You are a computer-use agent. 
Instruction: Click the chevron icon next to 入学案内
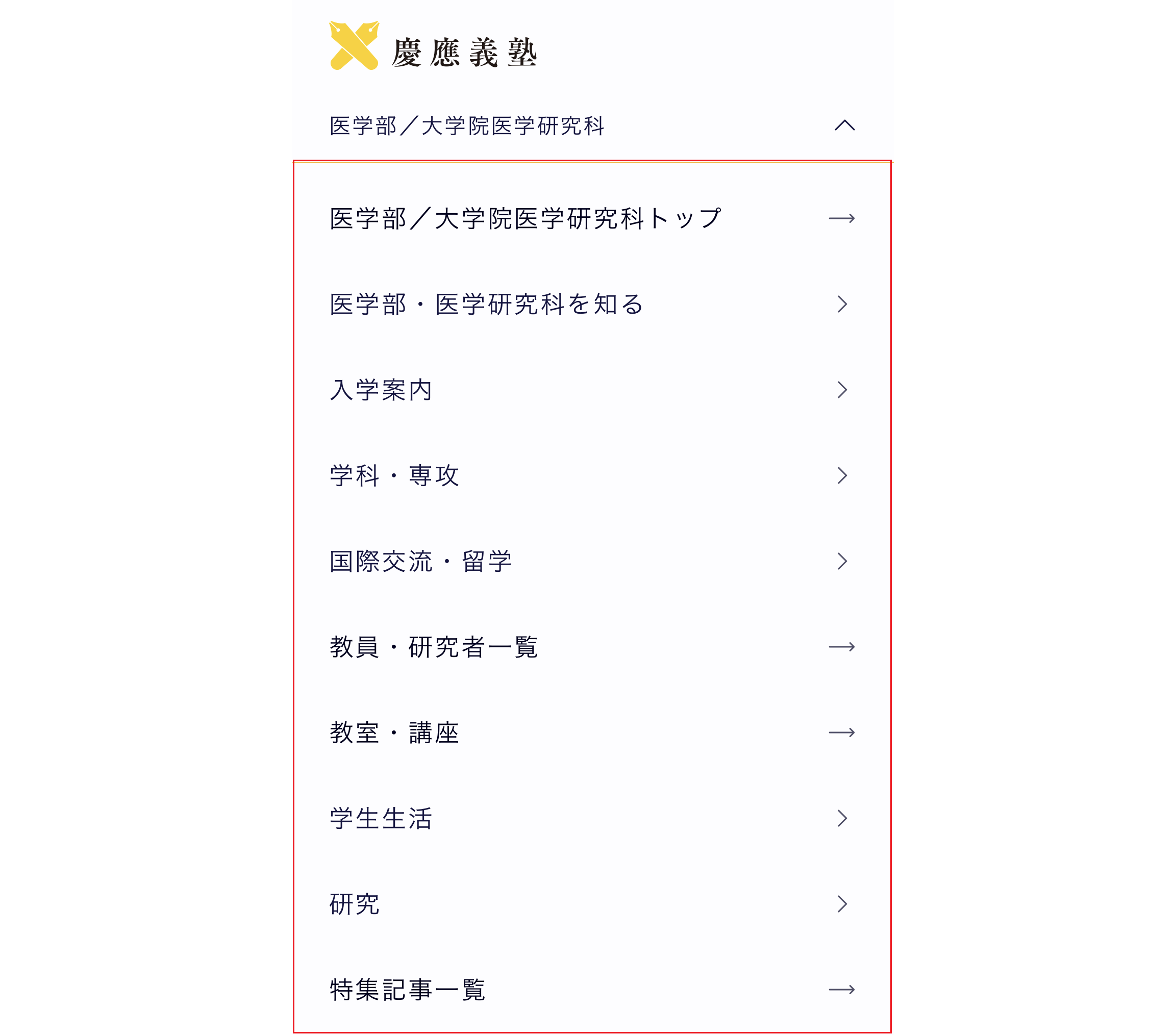point(842,390)
